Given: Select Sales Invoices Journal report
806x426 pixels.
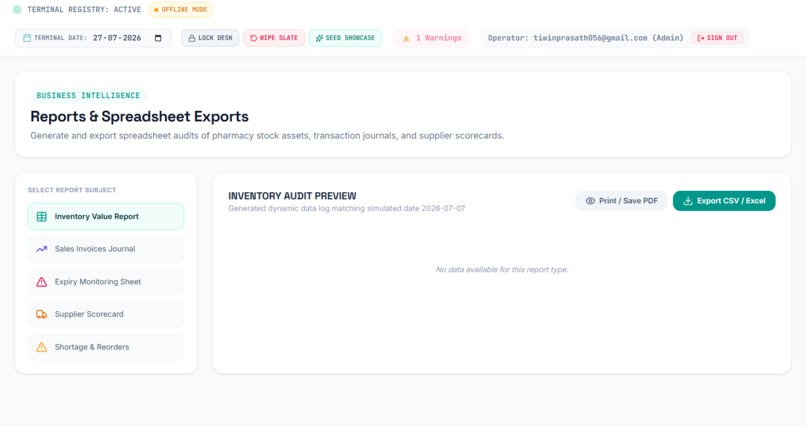Looking at the screenshot, I should (x=106, y=249).
